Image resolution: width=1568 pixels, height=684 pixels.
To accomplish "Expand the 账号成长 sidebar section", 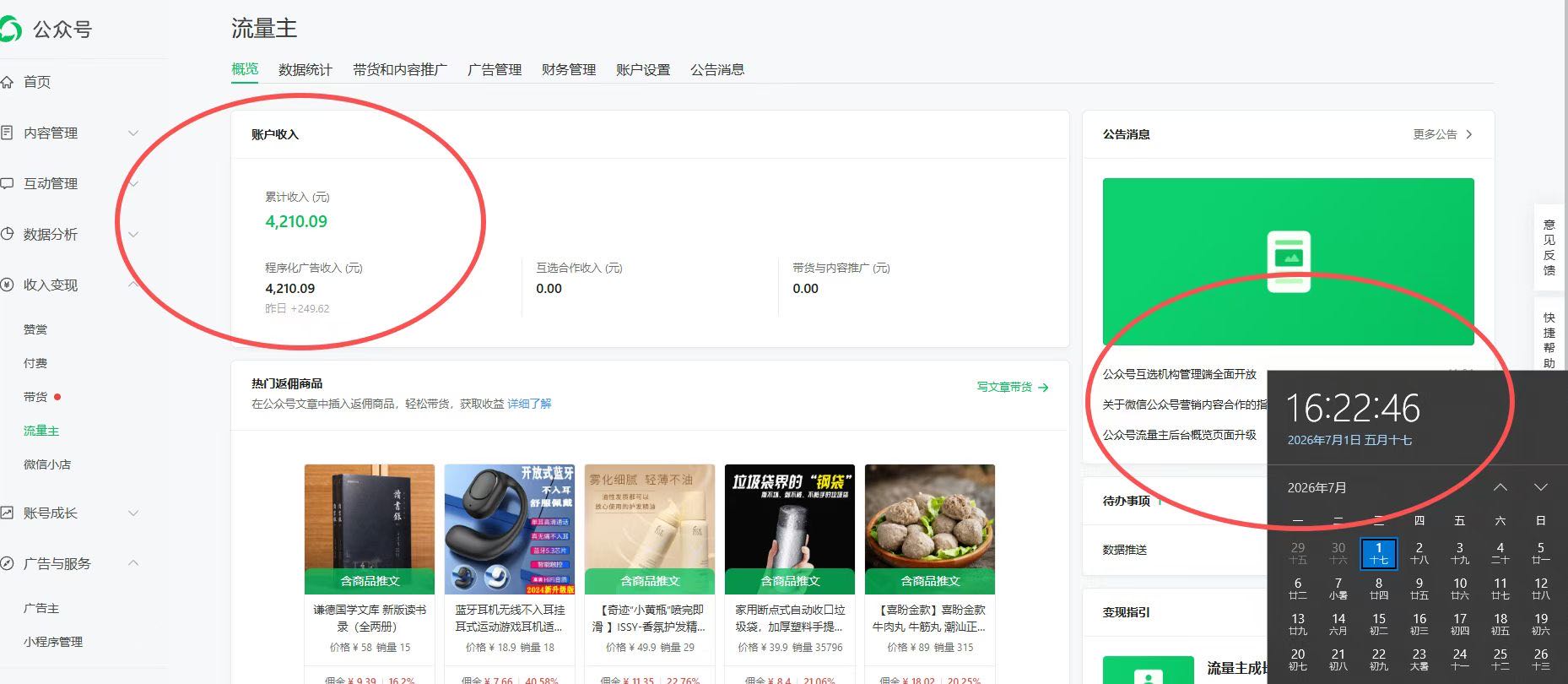I will tap(133, 513).
